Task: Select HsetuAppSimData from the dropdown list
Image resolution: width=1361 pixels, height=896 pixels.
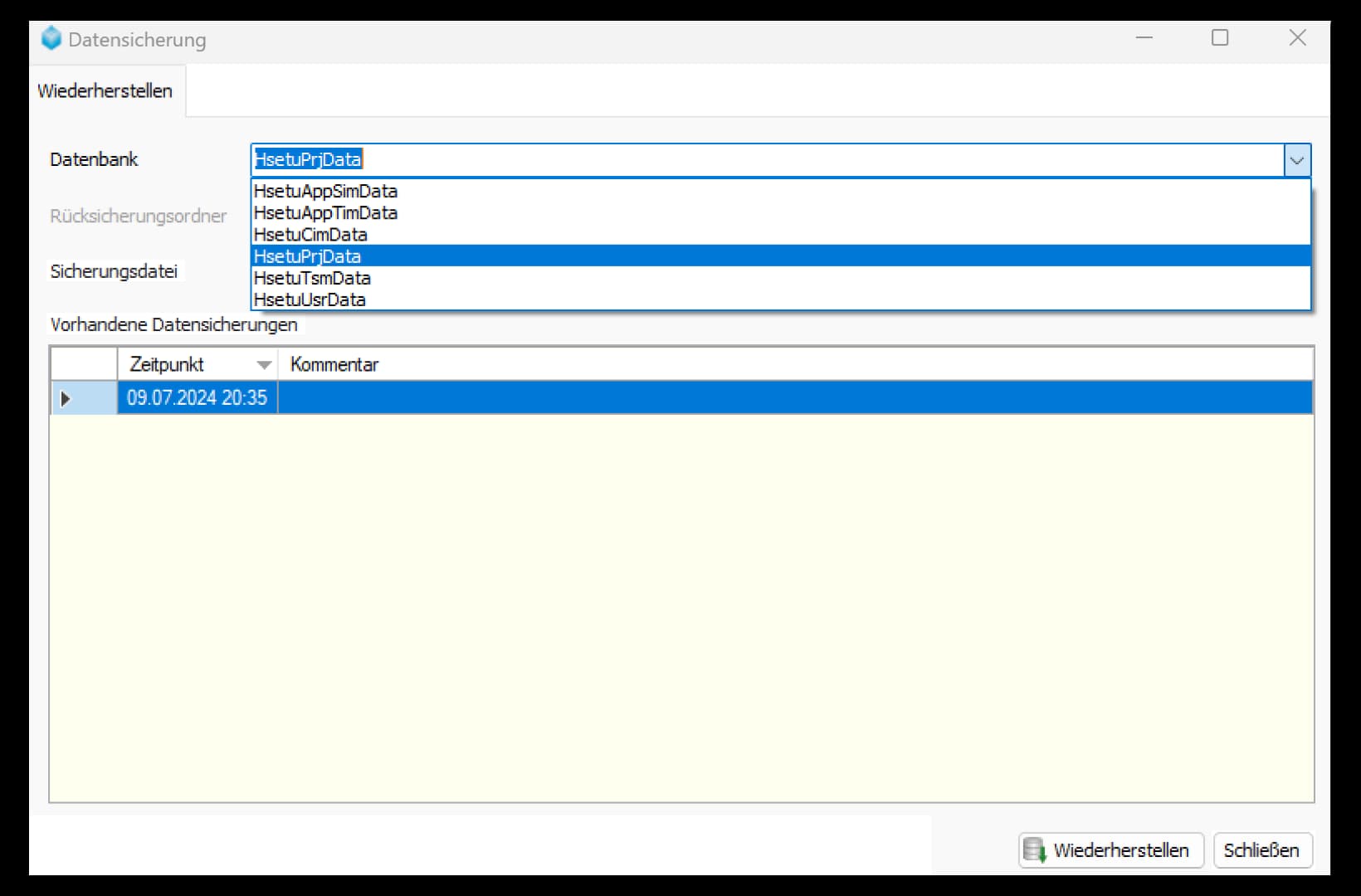Action: (325, 191)
